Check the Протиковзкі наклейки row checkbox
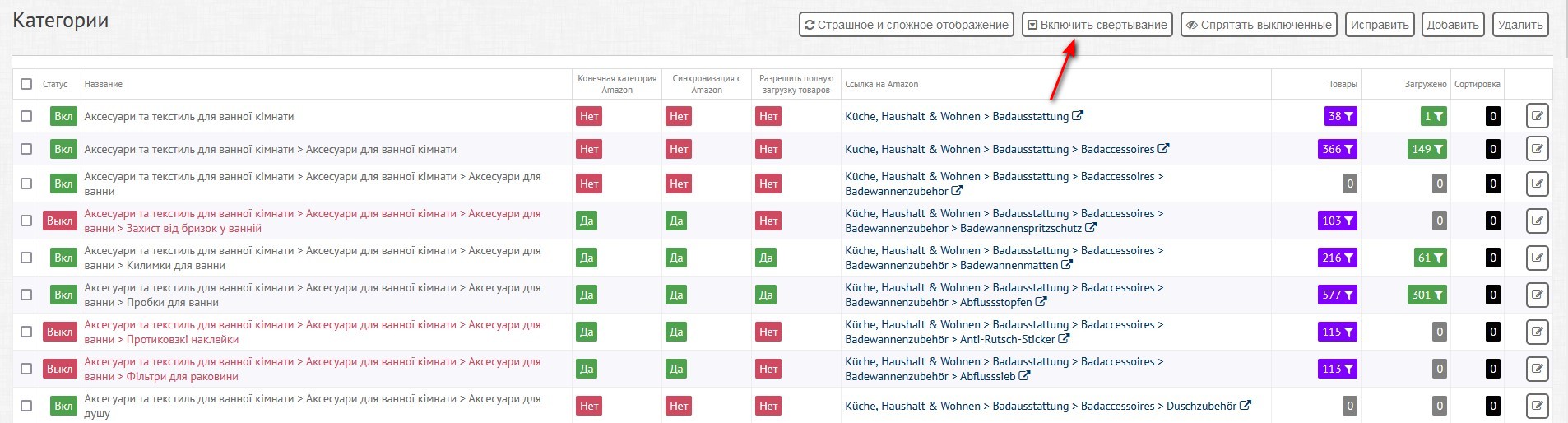 click(26, 332)
